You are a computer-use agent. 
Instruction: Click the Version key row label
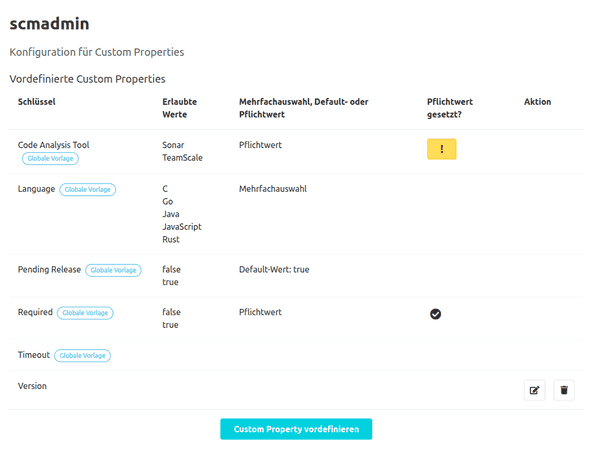coord(32,386)
